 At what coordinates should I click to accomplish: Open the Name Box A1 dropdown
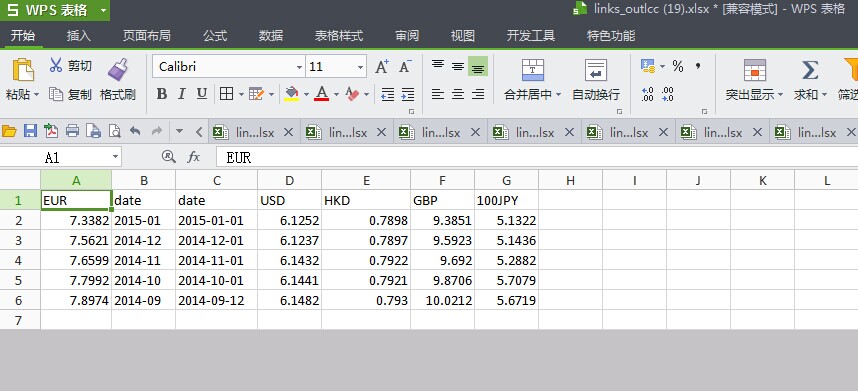115,157
